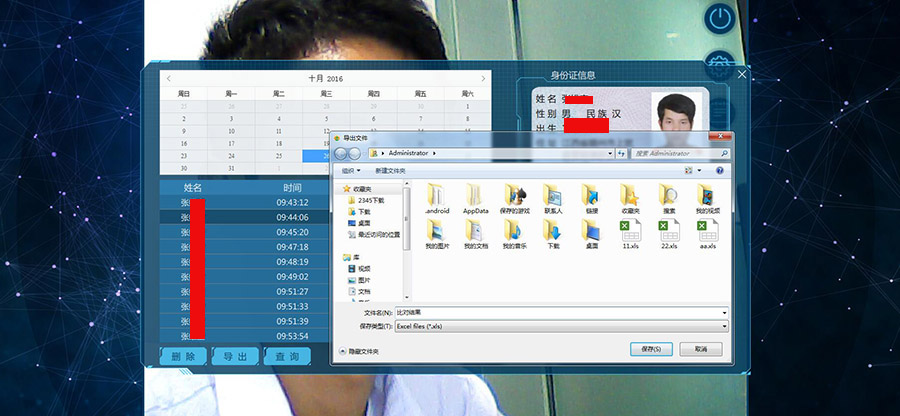The width and height of the screenshot is (900, 416).
Task: Click the 取消 cancel button
Action: [x=700, y=349]
